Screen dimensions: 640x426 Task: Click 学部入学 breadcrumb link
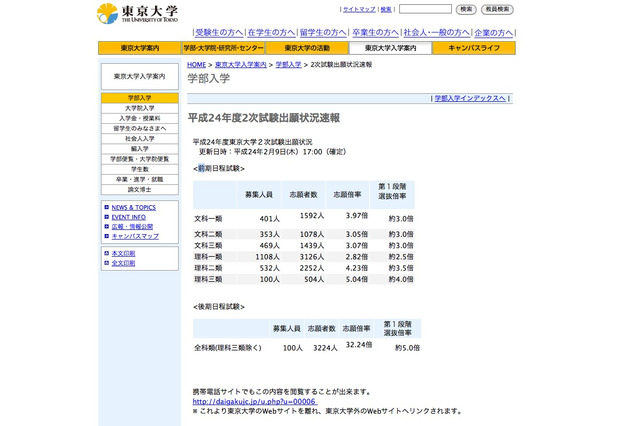click(289, 64)
